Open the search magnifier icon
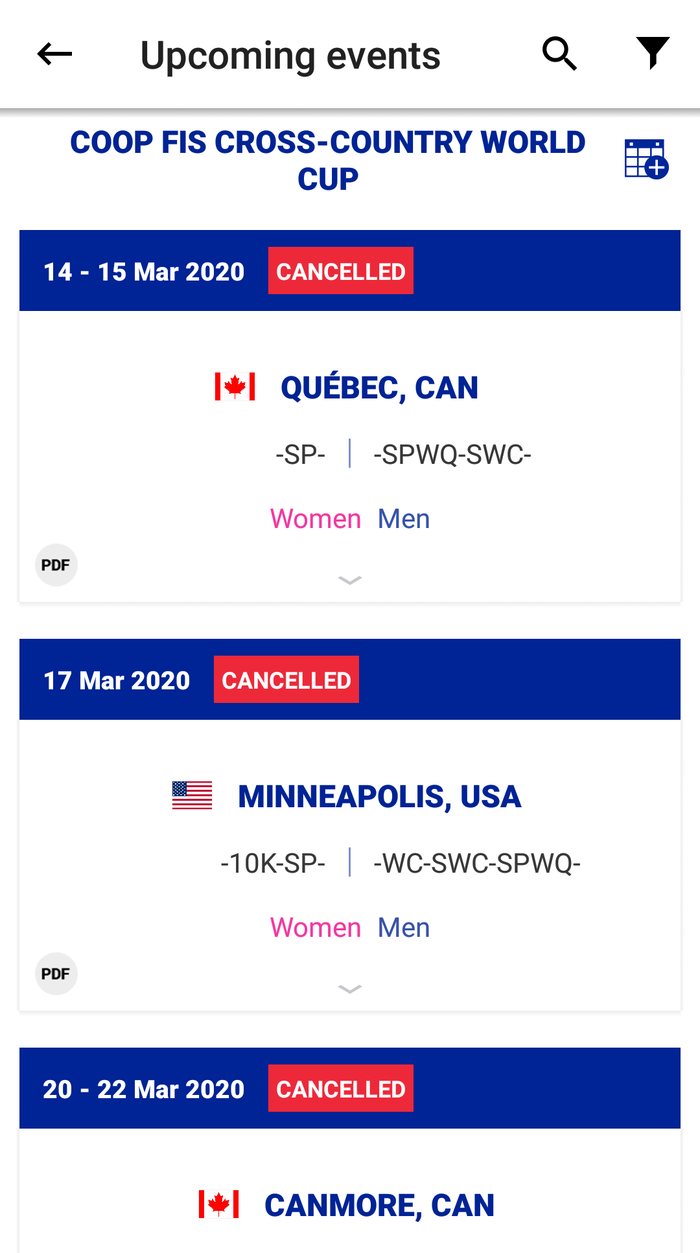 (x=560, y=54)
